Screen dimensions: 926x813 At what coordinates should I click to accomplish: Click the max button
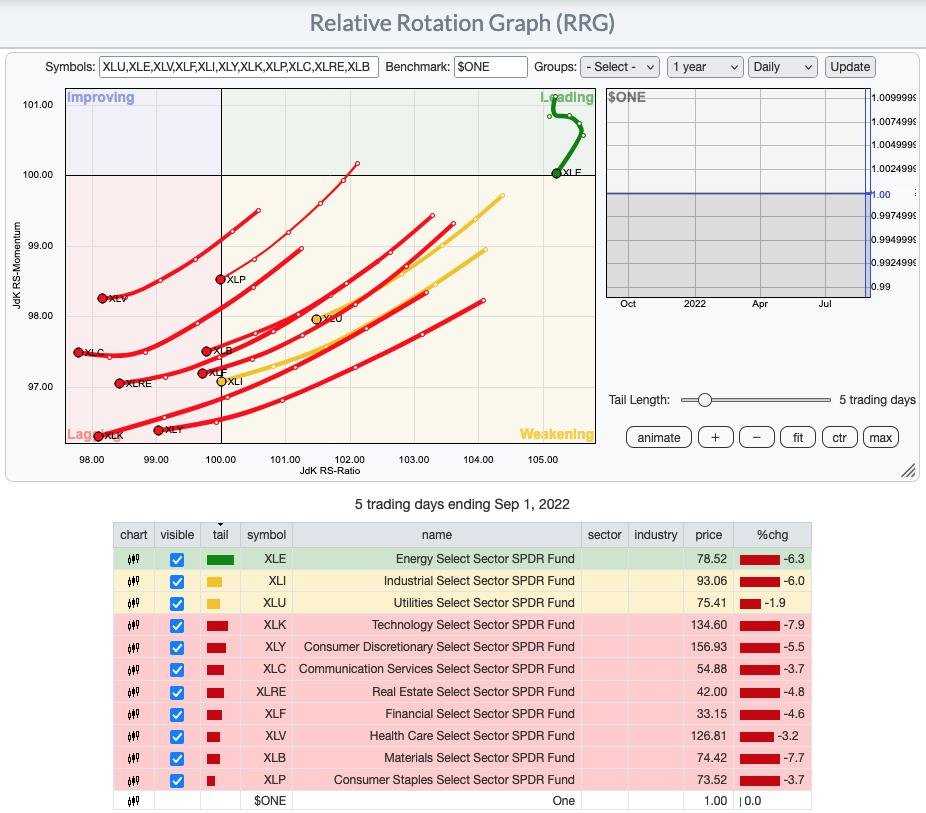[x=881, y=437]
